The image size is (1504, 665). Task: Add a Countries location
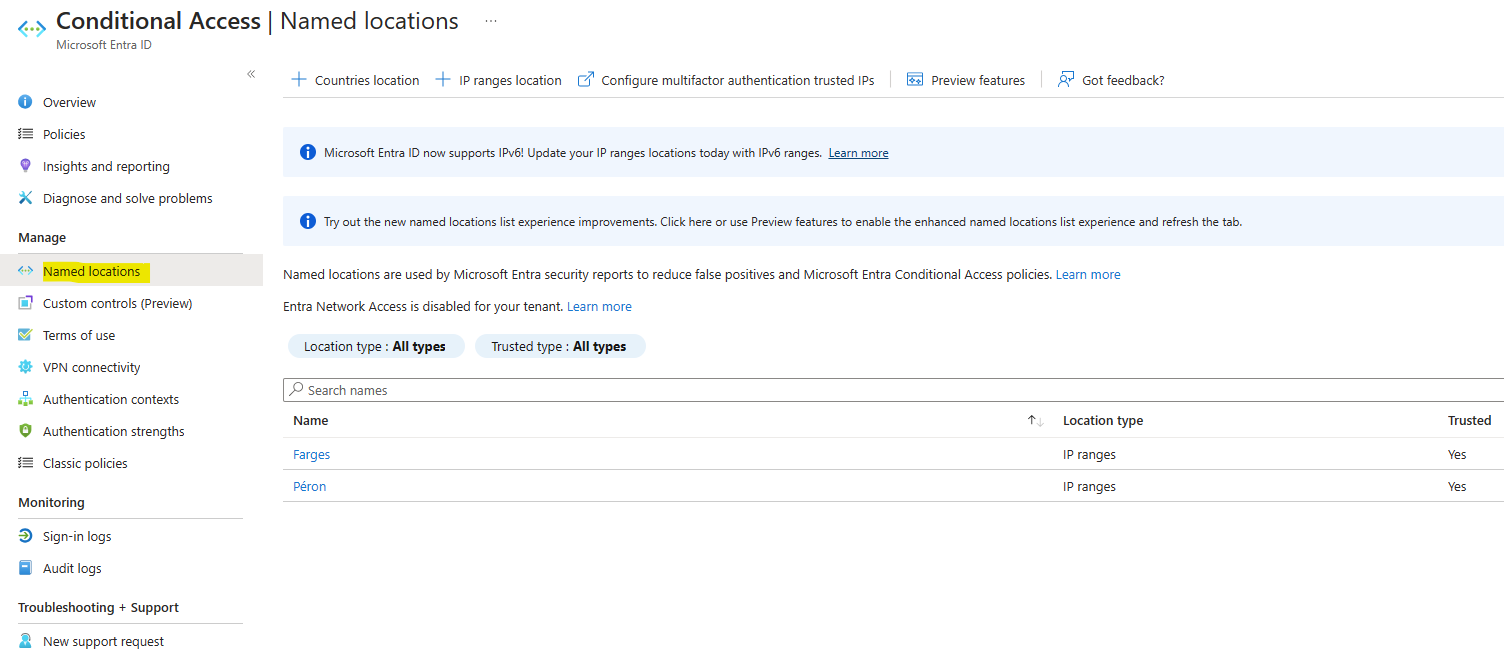[x=356, y=80]
